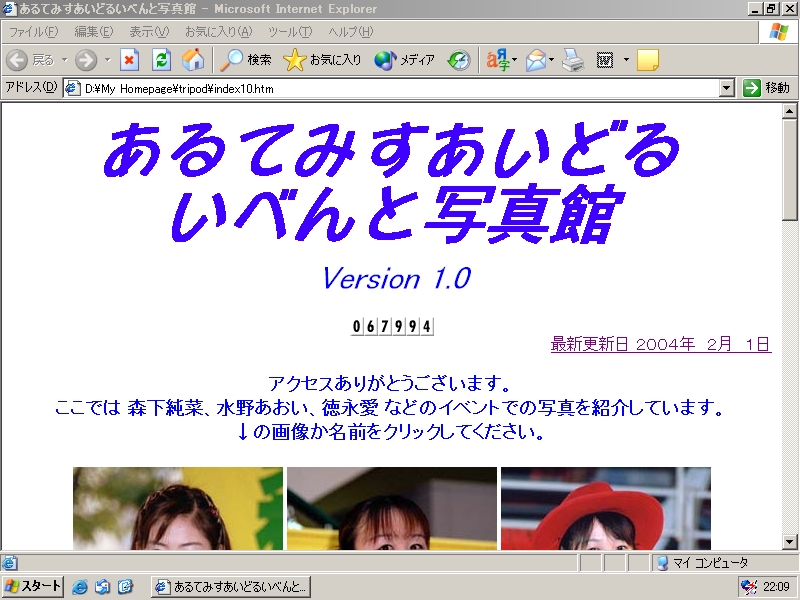Screen dimensions: 800x600
Task: Click the Forward arrow button
Action: (x=86, y=60)
